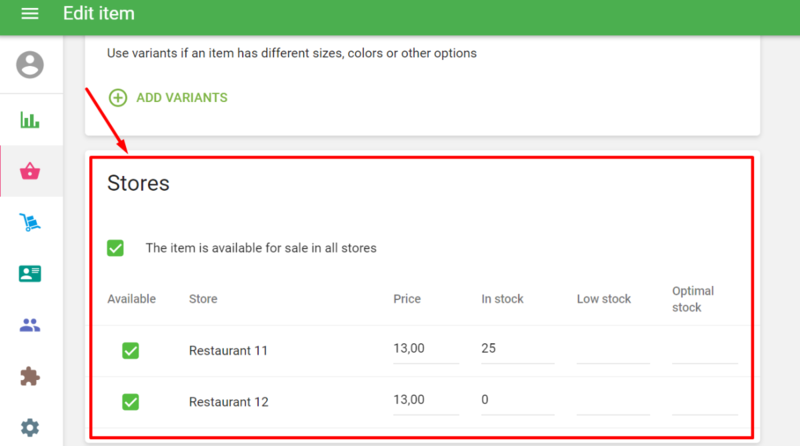Toggle available for sale in all stores checkbox
The width and height of the screenshot is (800, 446).
tap(116, 248)
